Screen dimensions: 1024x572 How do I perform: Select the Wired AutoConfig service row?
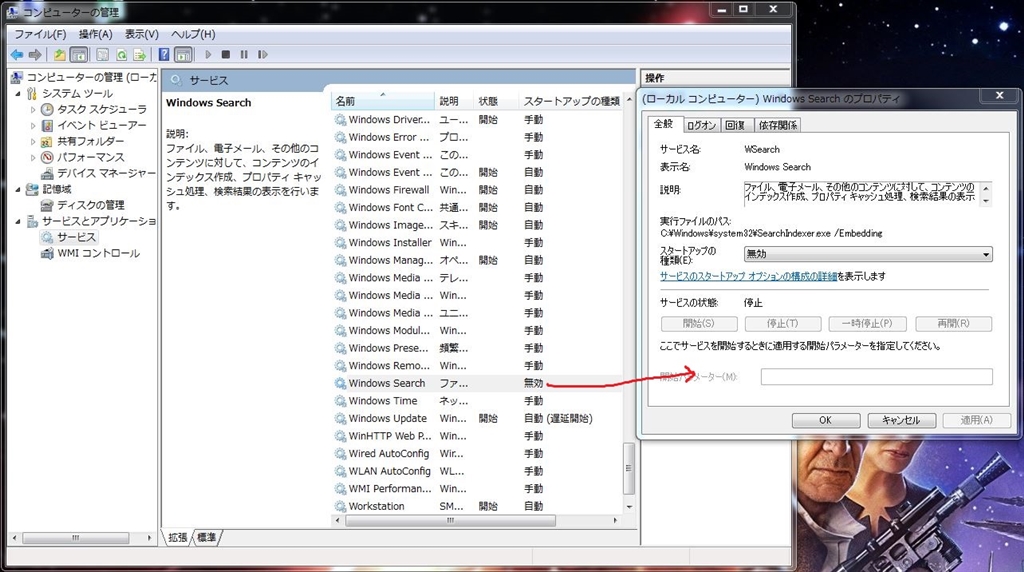[477, 454]
